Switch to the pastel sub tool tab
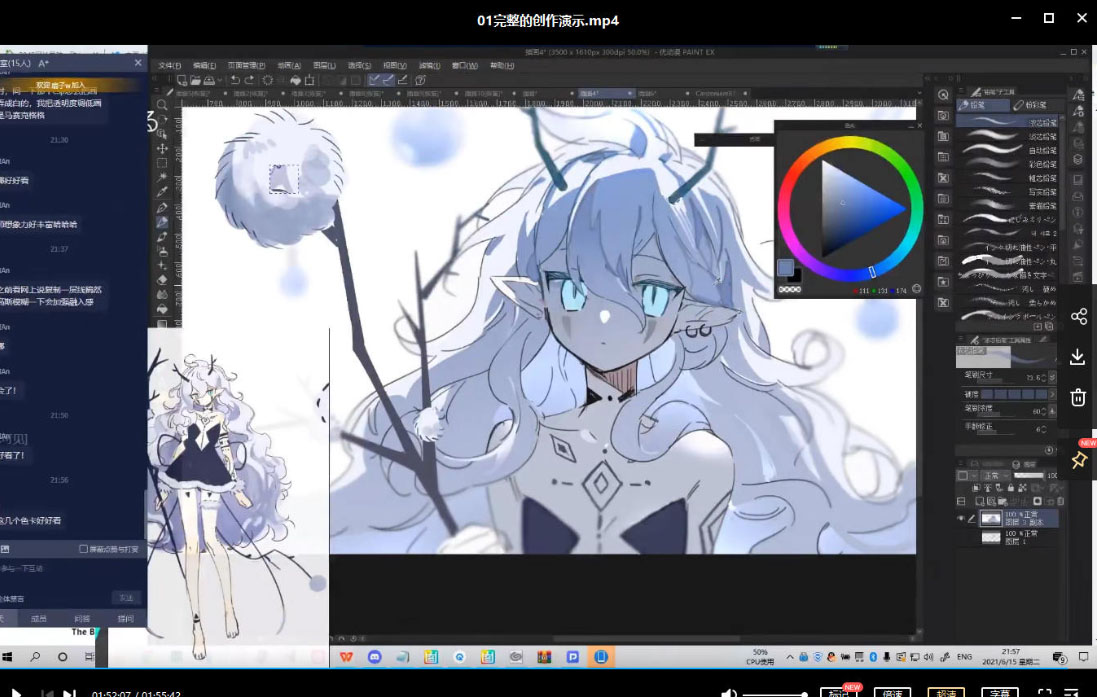 point(1035,105)
